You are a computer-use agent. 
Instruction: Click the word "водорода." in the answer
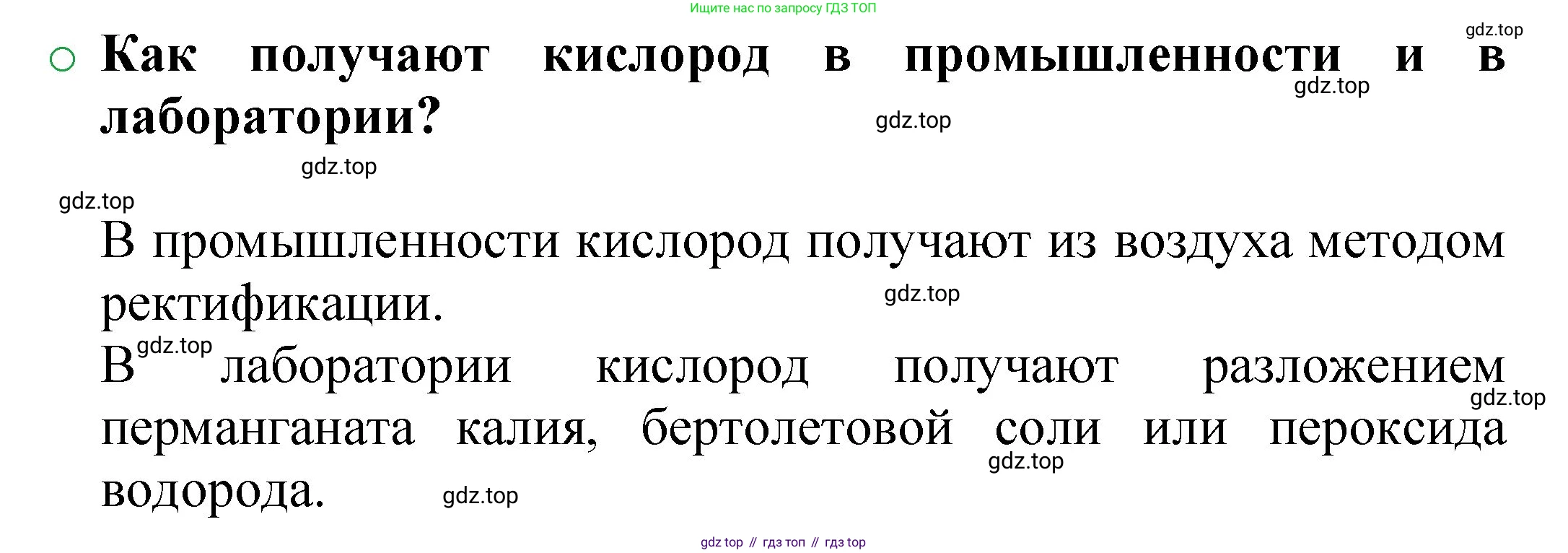coord(213,495)
